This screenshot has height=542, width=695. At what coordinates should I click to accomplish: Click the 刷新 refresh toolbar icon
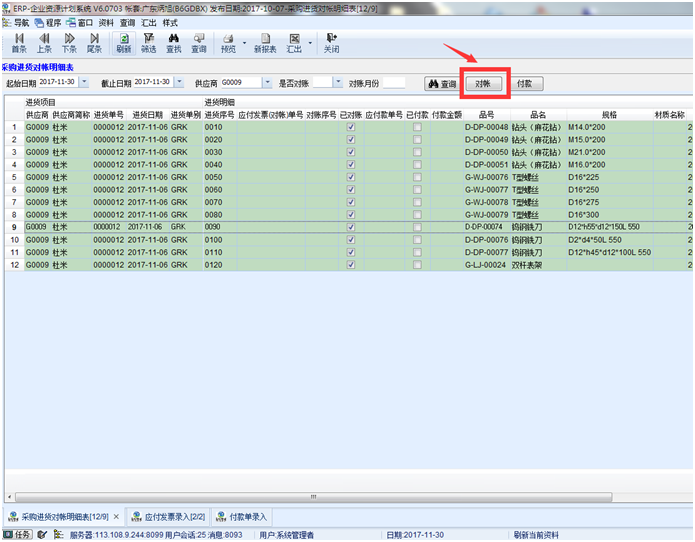[123, 42]
